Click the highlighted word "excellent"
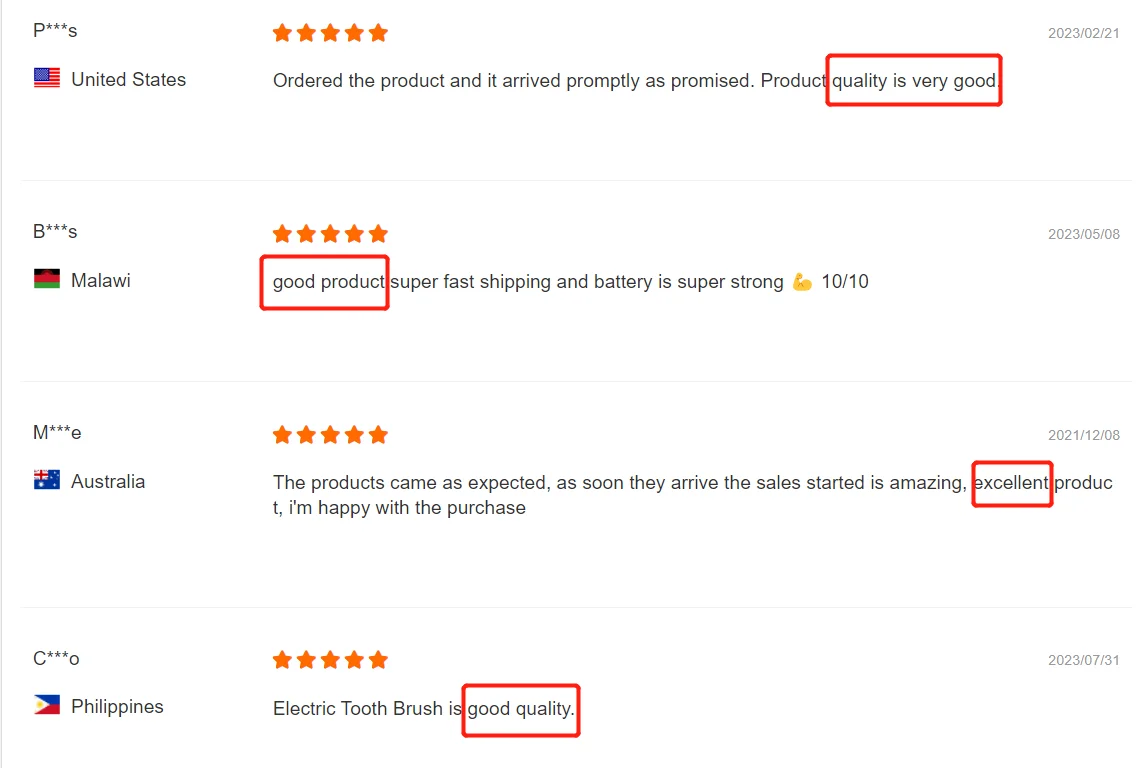This screenshot has width=1145, height=768. [x=1011, y=483]
